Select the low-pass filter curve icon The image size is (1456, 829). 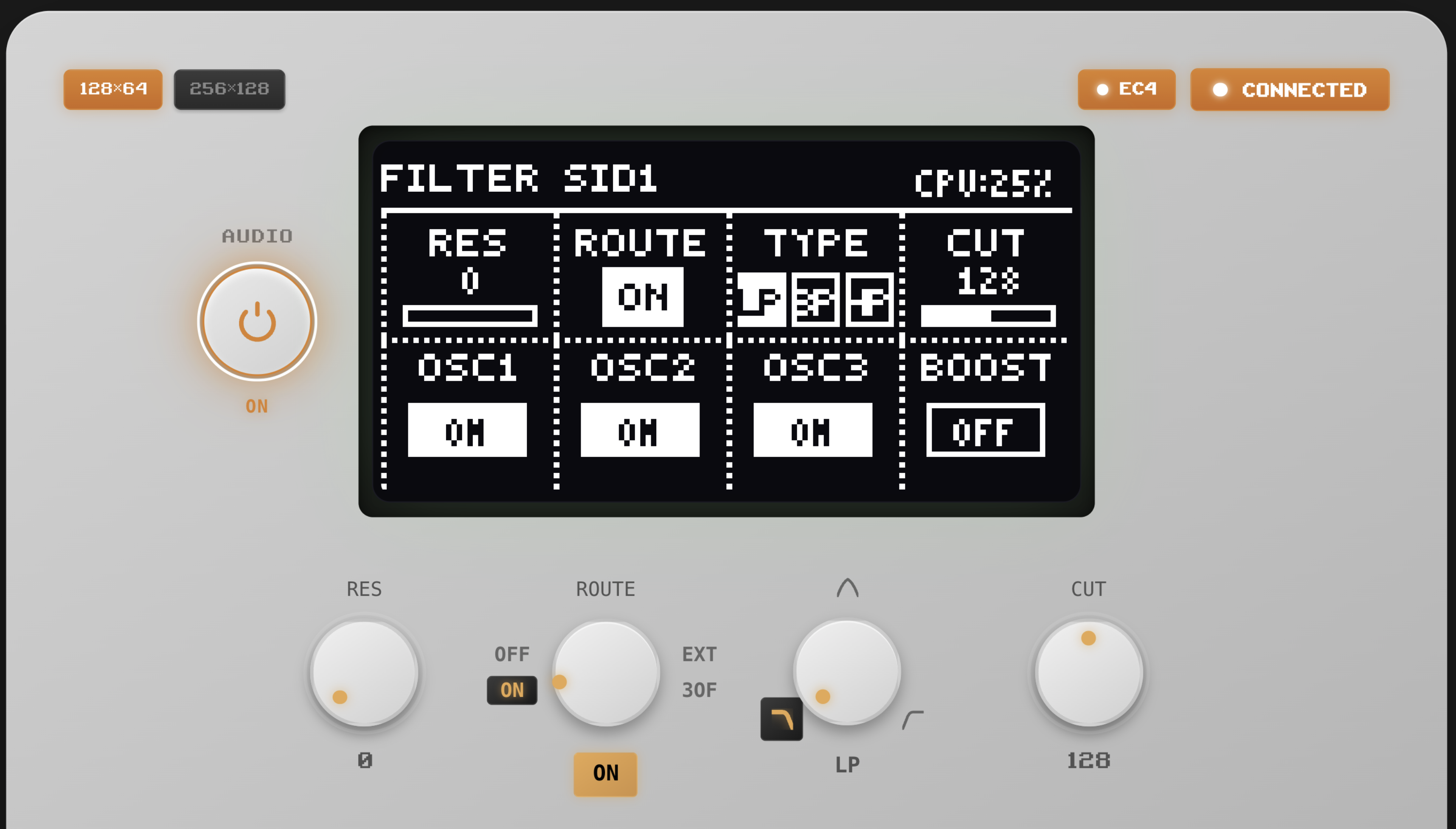(781, 719)
